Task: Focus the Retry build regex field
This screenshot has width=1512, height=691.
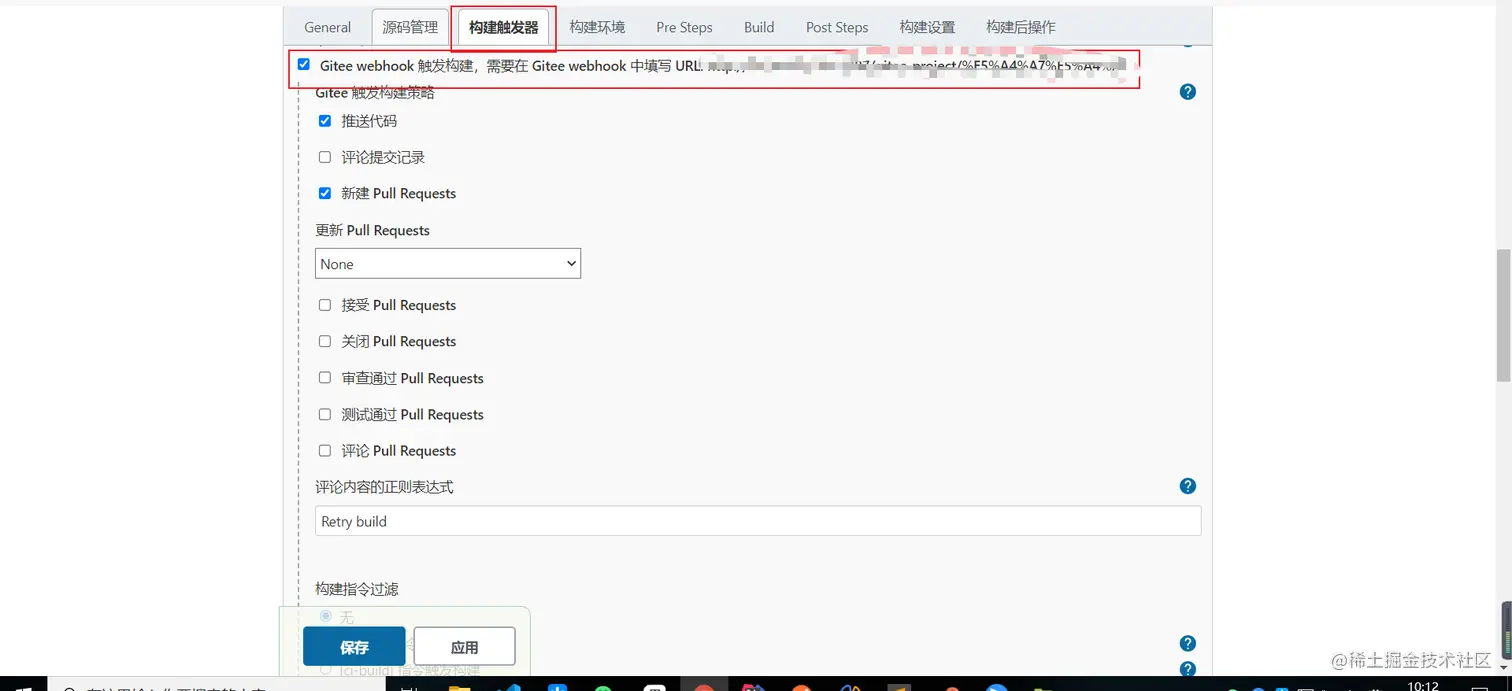Action: pos(758,521)
